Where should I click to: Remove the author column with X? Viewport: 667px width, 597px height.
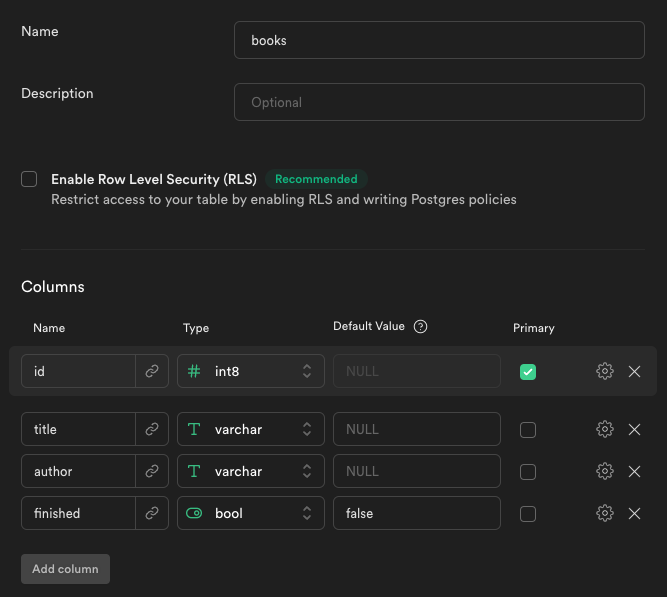[634, 471]
